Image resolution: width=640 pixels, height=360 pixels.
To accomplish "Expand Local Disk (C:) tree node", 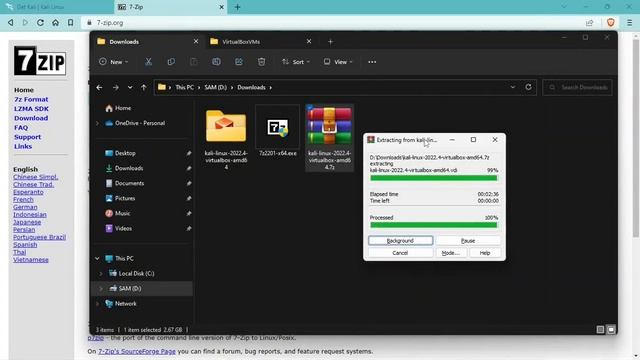I will (x=101, y=273).
